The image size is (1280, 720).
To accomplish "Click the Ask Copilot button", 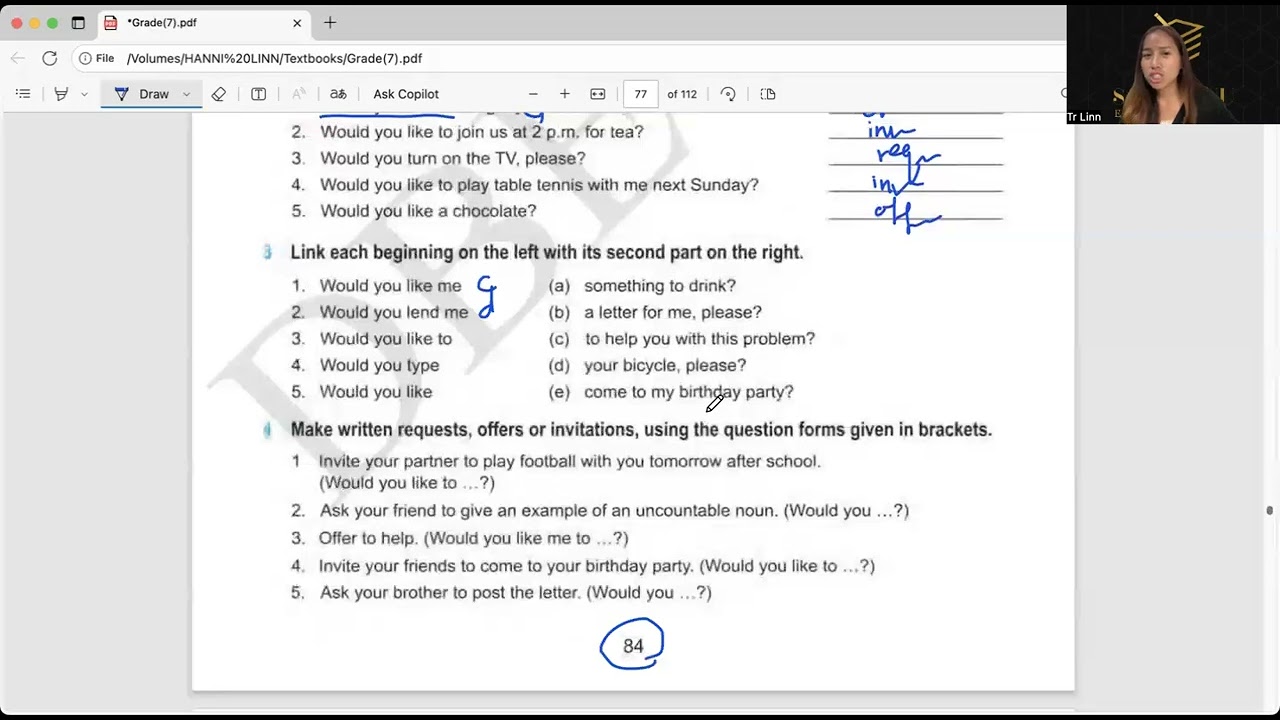I will coord(406,94).
